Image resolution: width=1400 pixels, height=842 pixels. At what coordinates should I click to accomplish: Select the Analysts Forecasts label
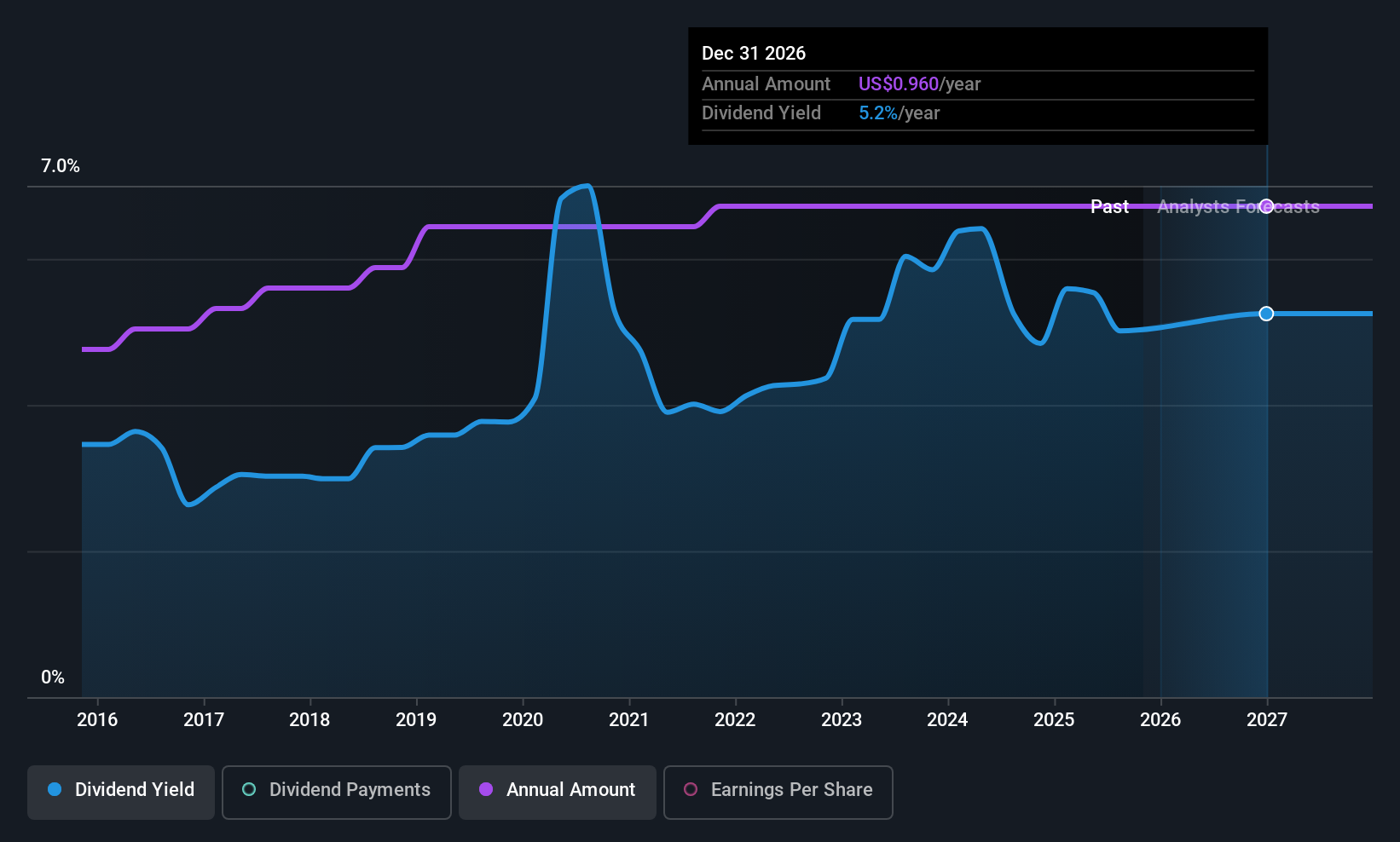coord(1238,206)
